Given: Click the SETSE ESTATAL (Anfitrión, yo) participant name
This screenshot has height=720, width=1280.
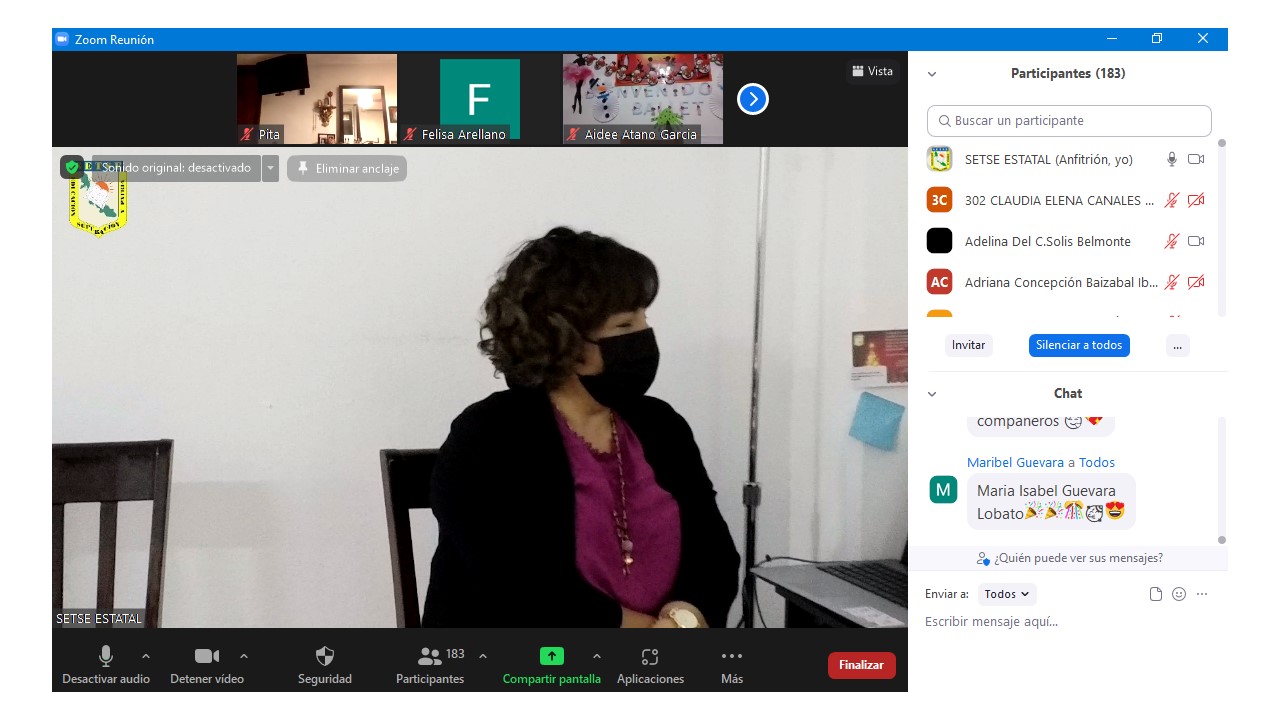Looking at the screenshot, I should click(1049, 159).
